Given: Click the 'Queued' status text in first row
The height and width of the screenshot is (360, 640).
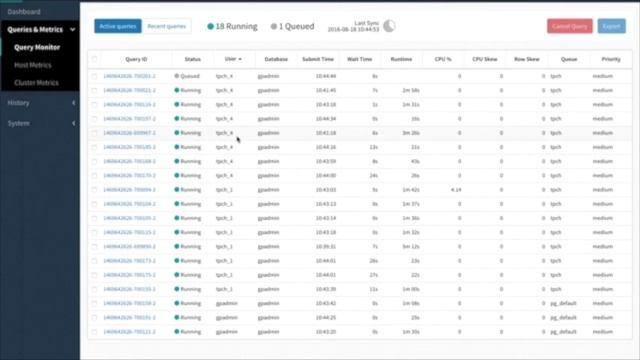Looking at the screenshot, I should (190, 76).
